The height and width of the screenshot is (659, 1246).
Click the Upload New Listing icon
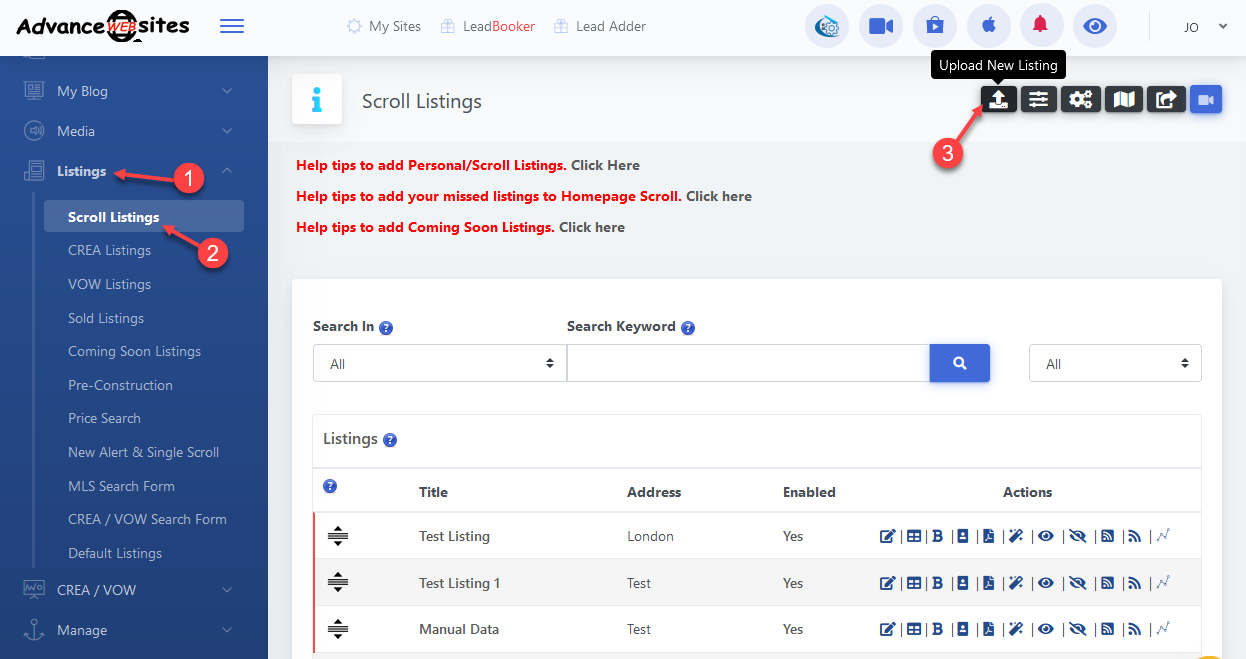[x=998, y=99]
